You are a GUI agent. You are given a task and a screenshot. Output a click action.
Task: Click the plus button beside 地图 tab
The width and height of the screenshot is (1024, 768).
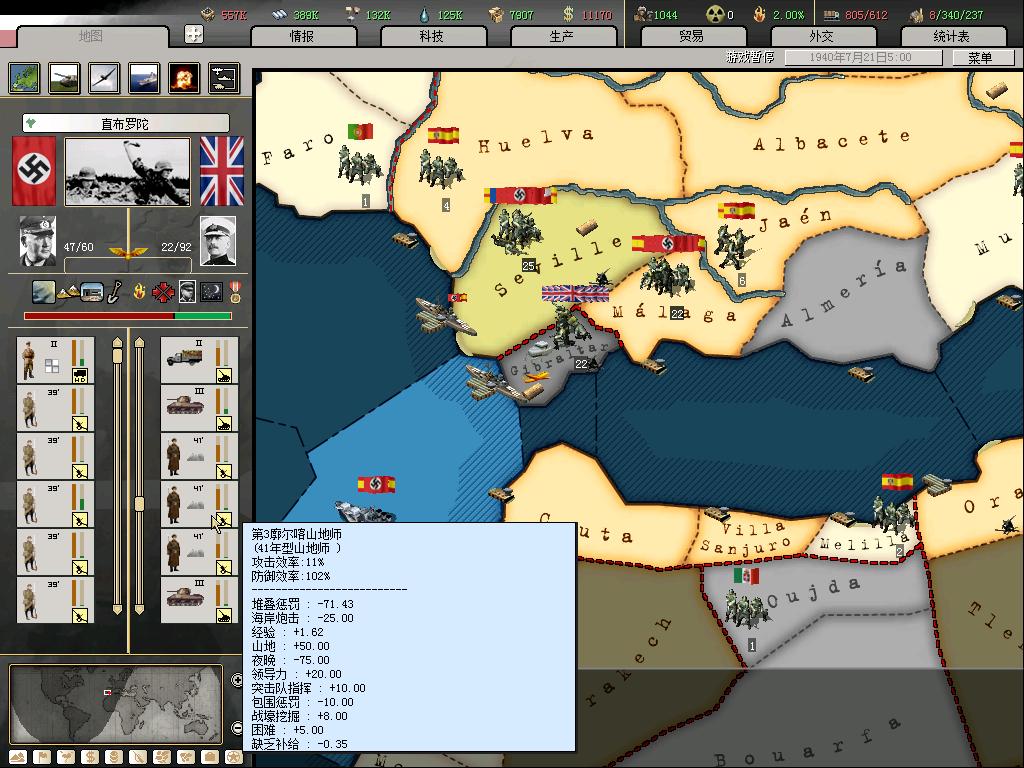[x=194, y=34]
